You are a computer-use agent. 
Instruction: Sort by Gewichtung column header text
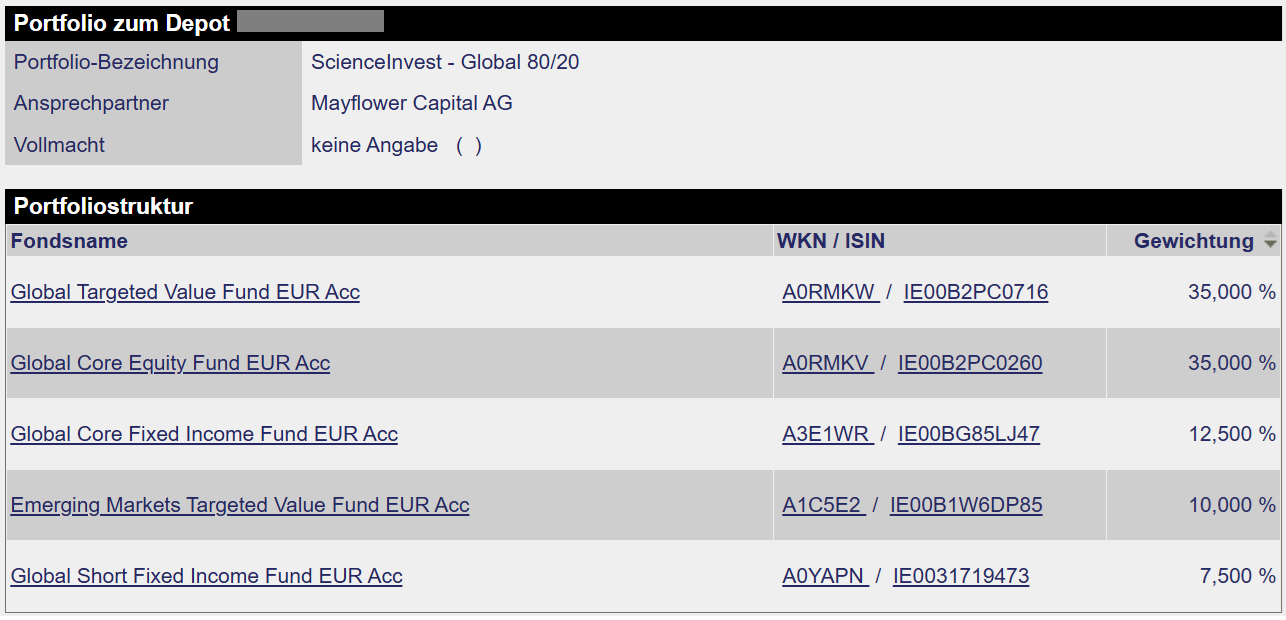coord(1193,241)
